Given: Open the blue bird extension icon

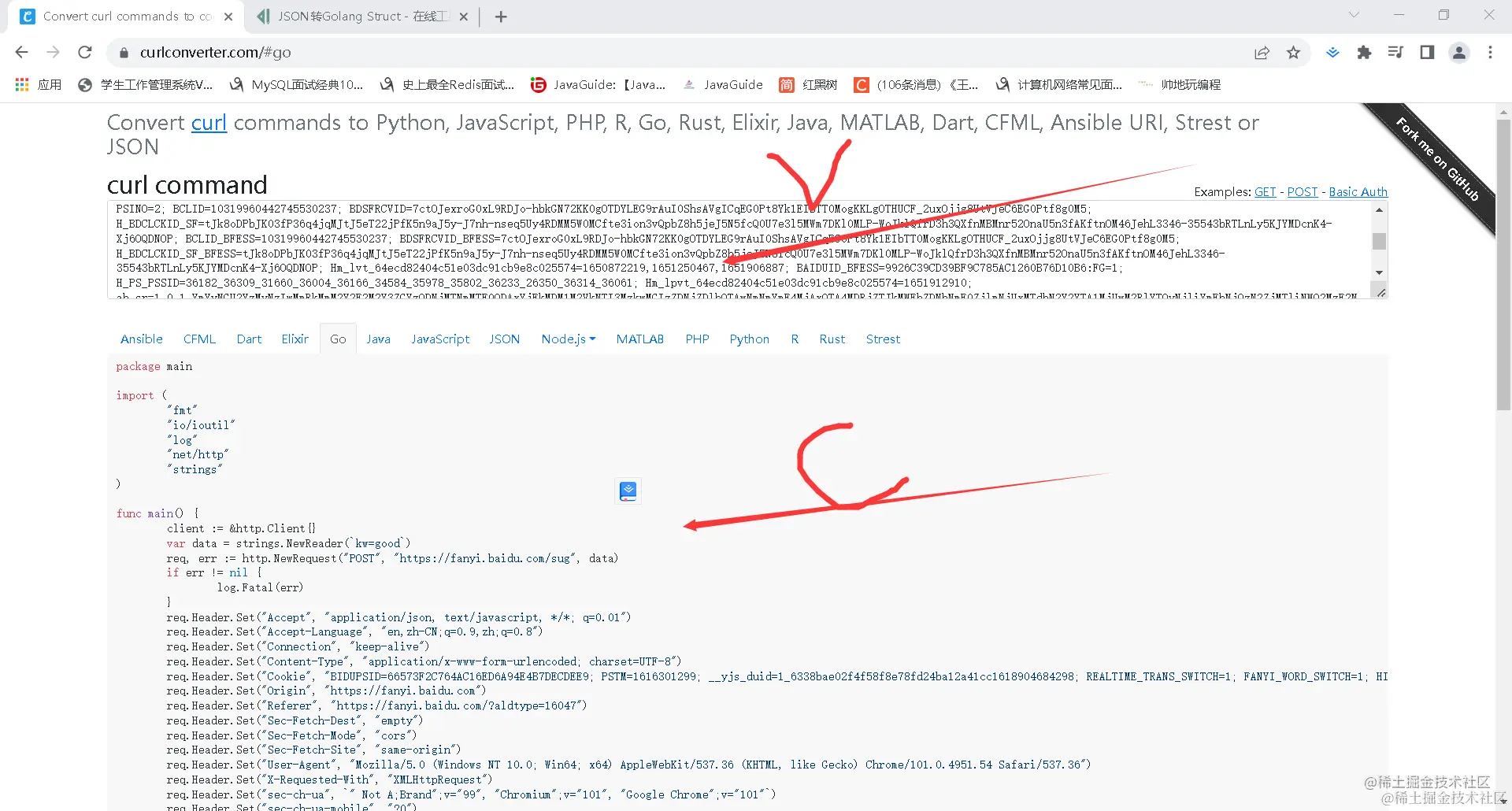Looking at the screenshot, I should 1332,53.
